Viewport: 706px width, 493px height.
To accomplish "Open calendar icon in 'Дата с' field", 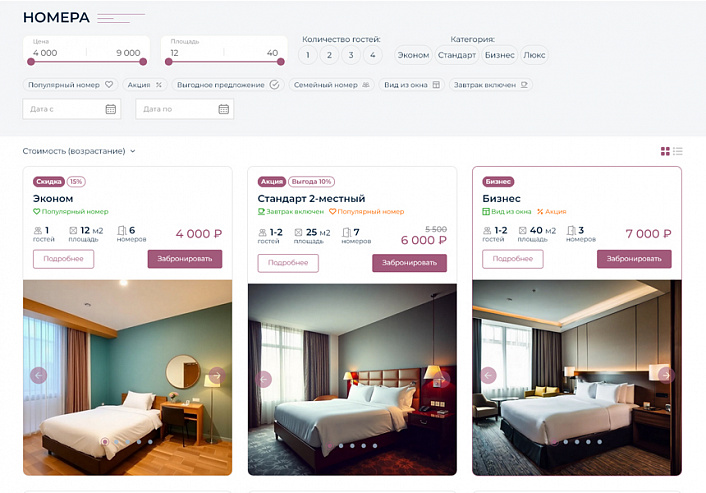I will (111, 109).
